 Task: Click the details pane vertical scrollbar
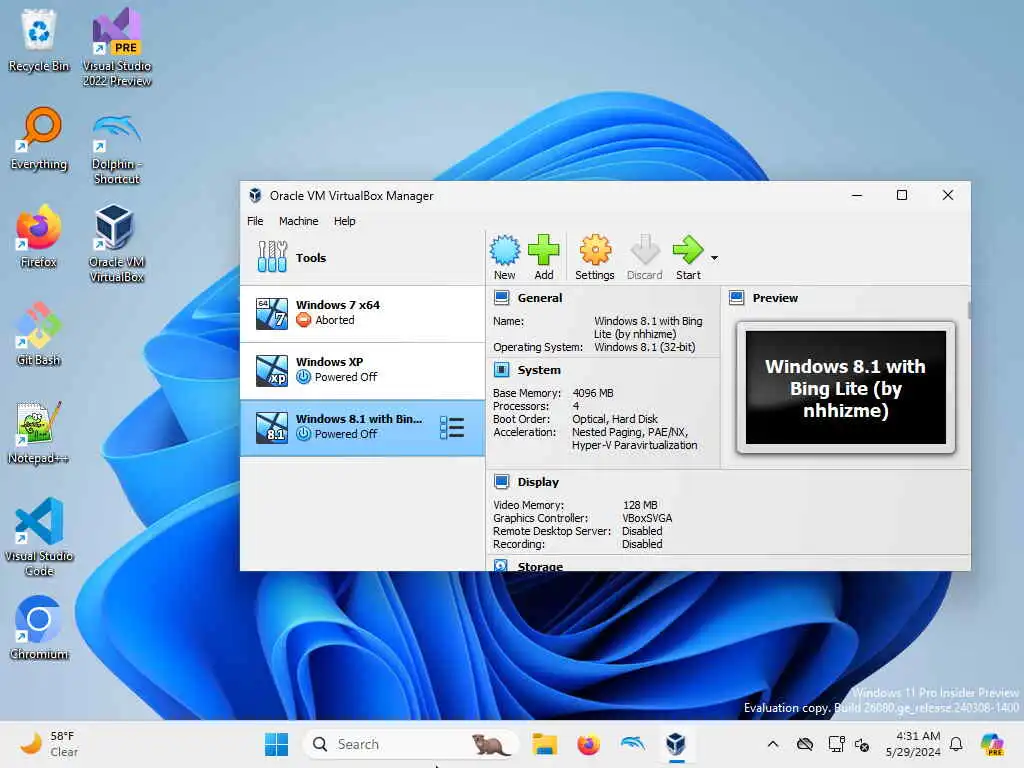click(x=968, y=311)
